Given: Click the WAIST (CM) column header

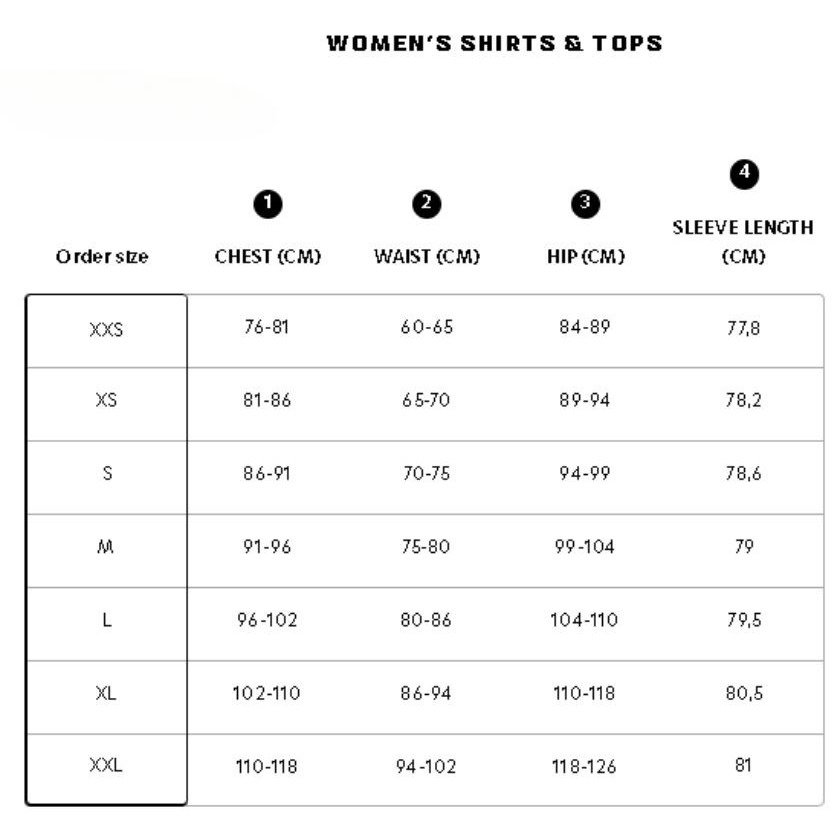Looking at the screenshot, I should (x=426, y=257).
